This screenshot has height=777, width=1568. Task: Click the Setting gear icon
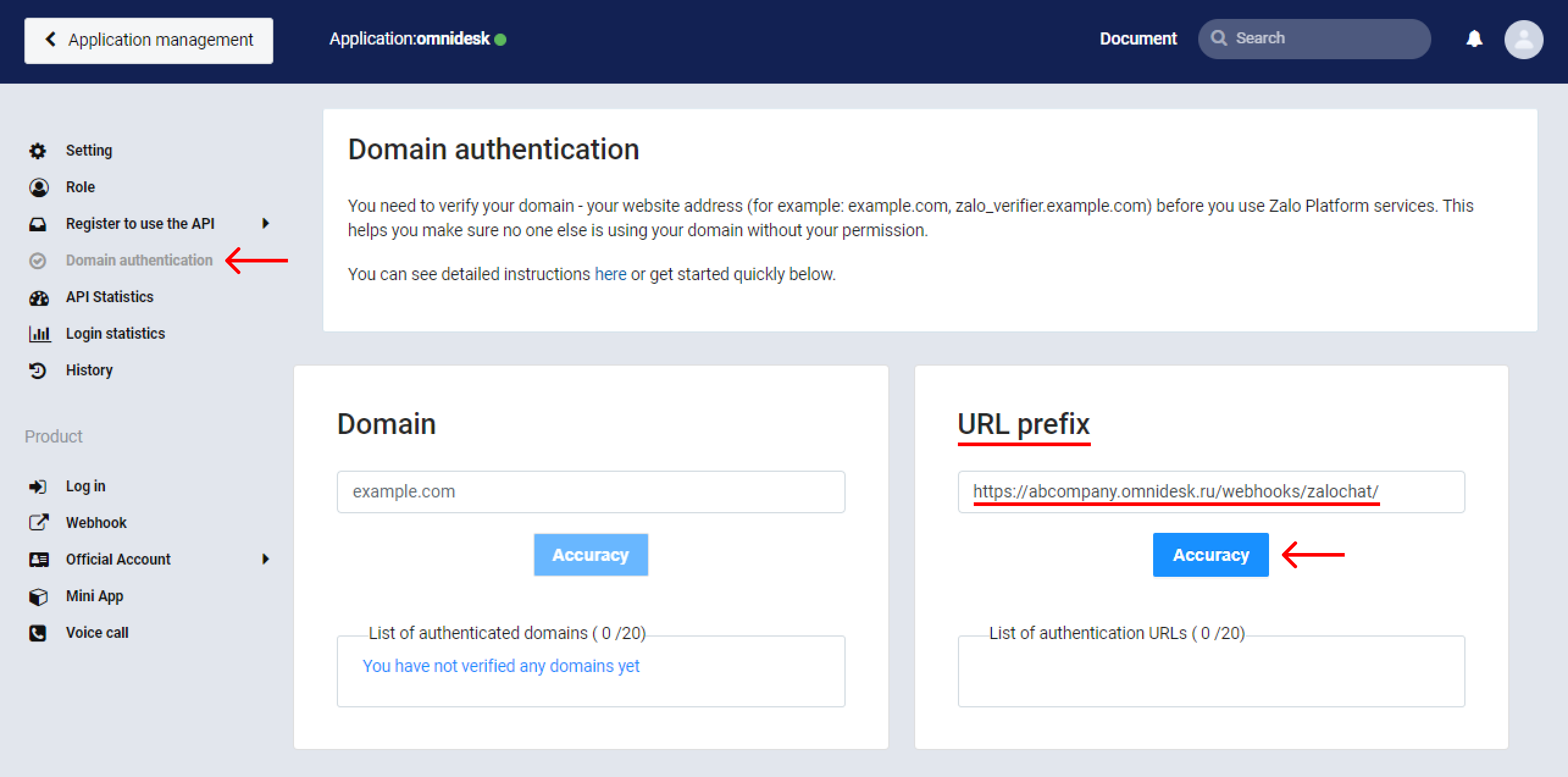click(x=38, y=151)
